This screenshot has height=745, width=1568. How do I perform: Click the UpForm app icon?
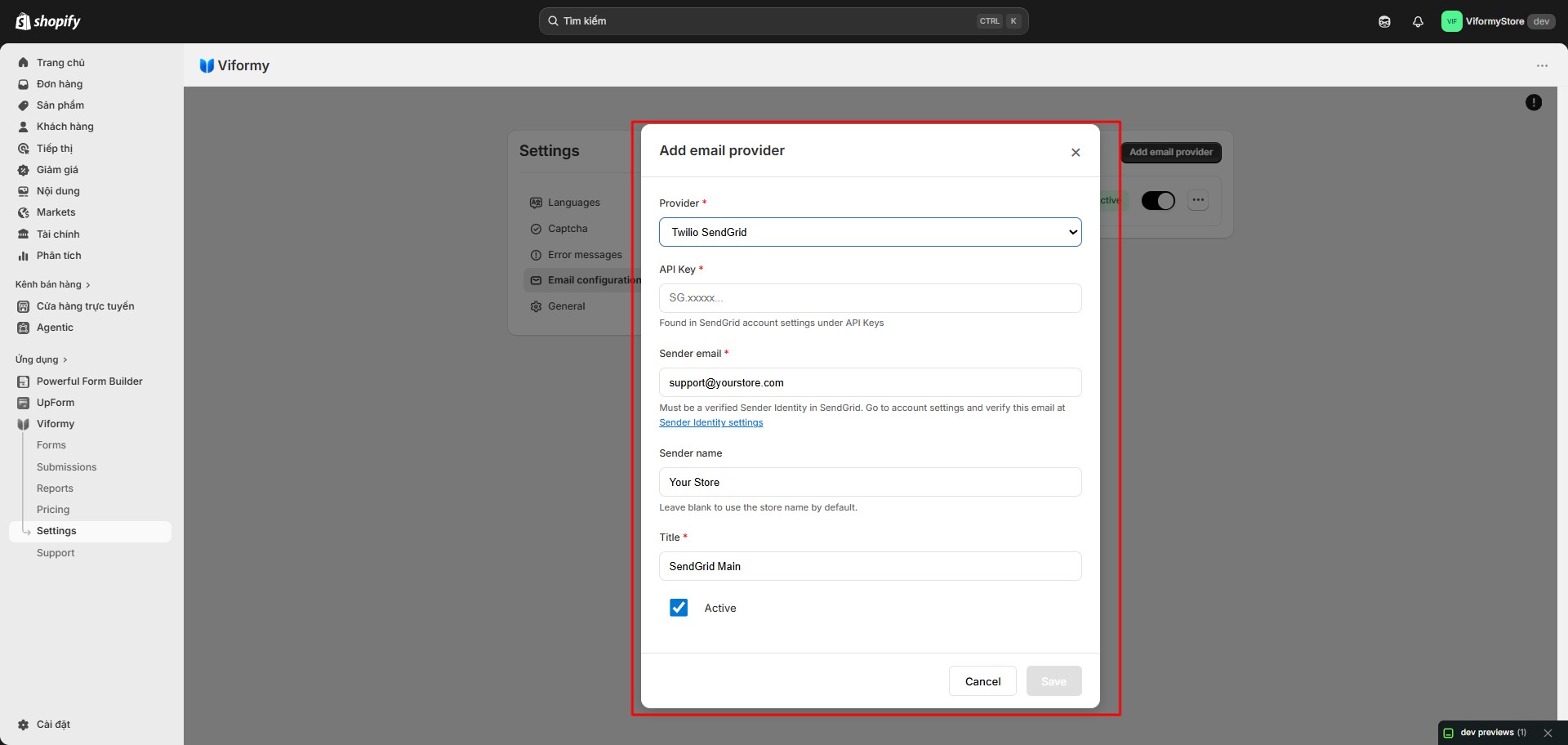[24, 403]
